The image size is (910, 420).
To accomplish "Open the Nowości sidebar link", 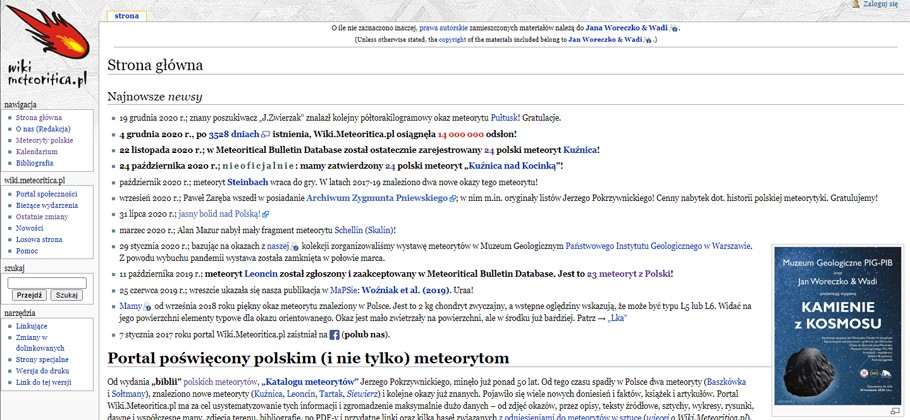I will pos(30,229).
